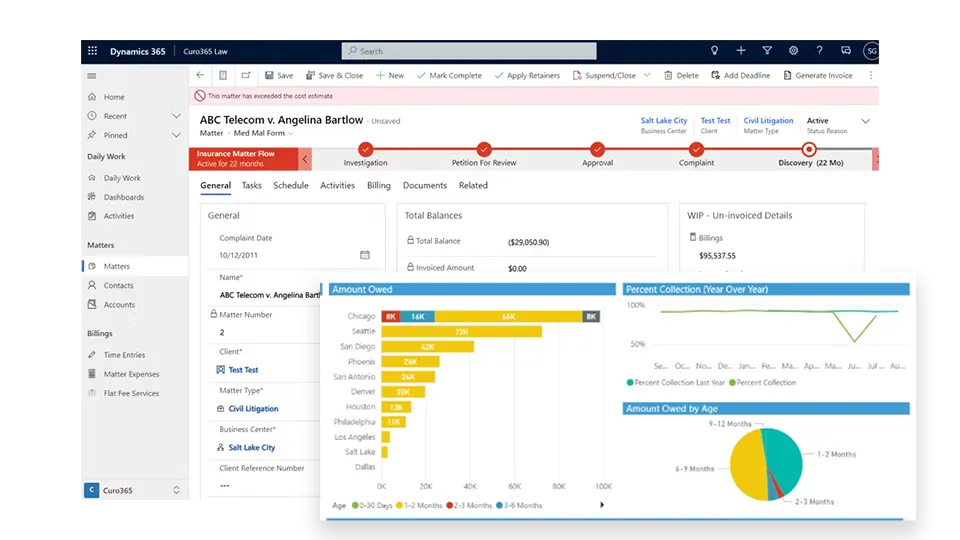960x540 pixels.
Task: Open the calendar picker for Complaint Date
Action: point(364,255)
